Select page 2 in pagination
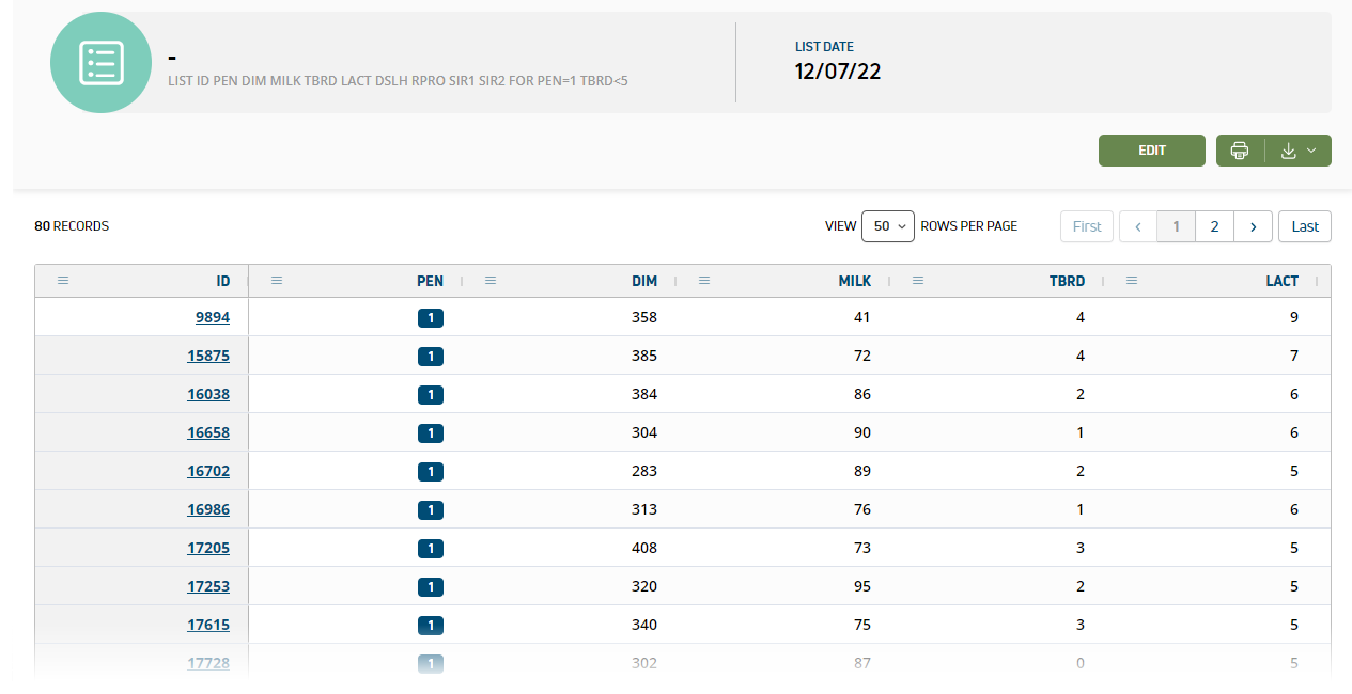Viewport: 1352px width, 694px height. tap(1214, 227)
